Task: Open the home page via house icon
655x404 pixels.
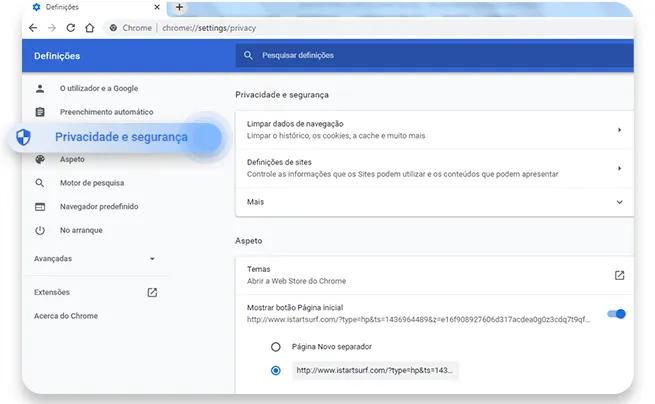Action: (89, 28)
